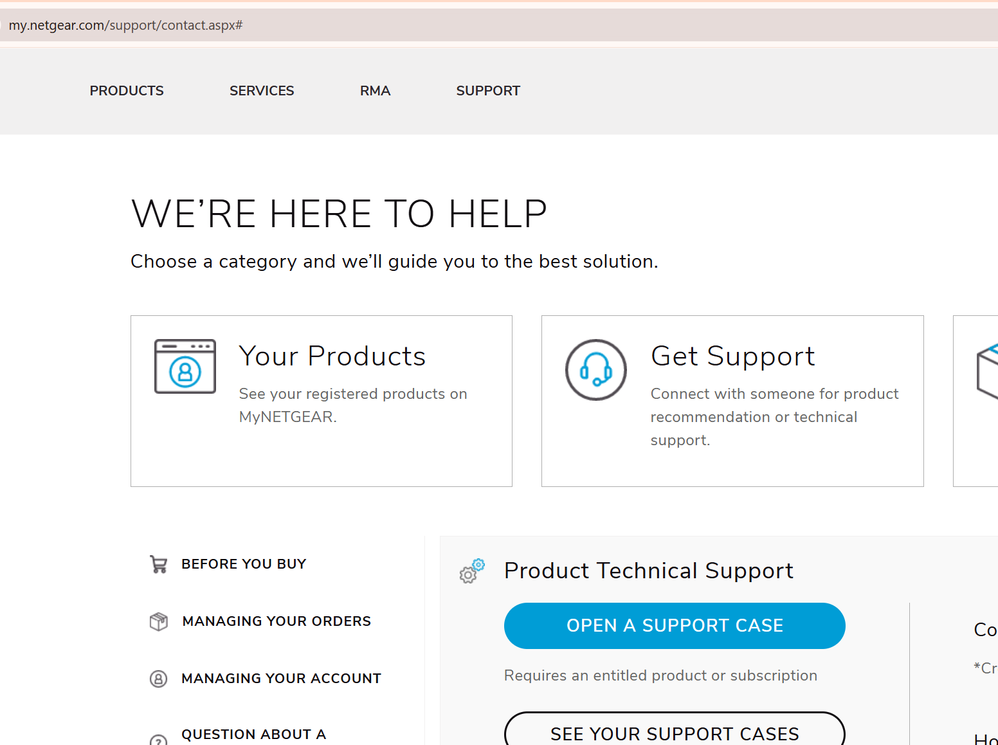Open the SERVICES menu
Viewport: 998px width, 745px height.
tap(262, 91)
